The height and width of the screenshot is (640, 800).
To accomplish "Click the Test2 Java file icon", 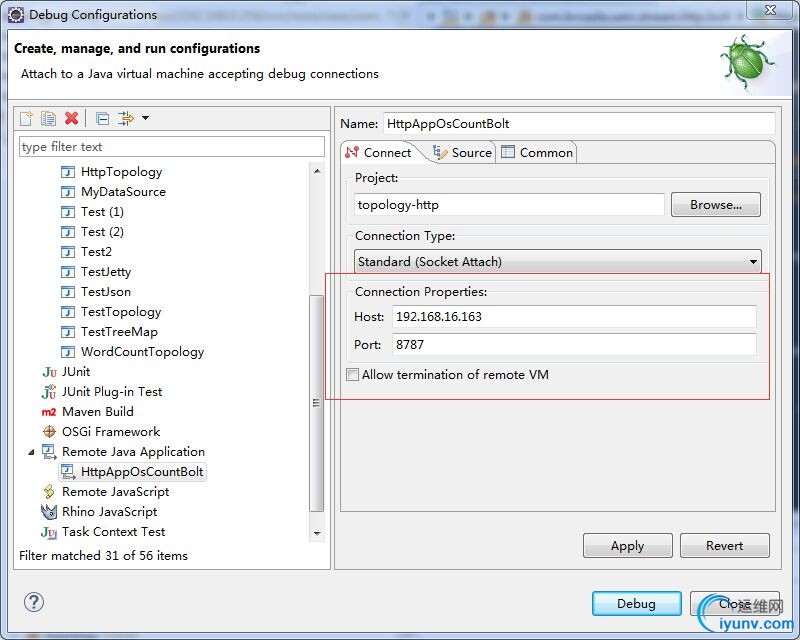I will [68, 252].
